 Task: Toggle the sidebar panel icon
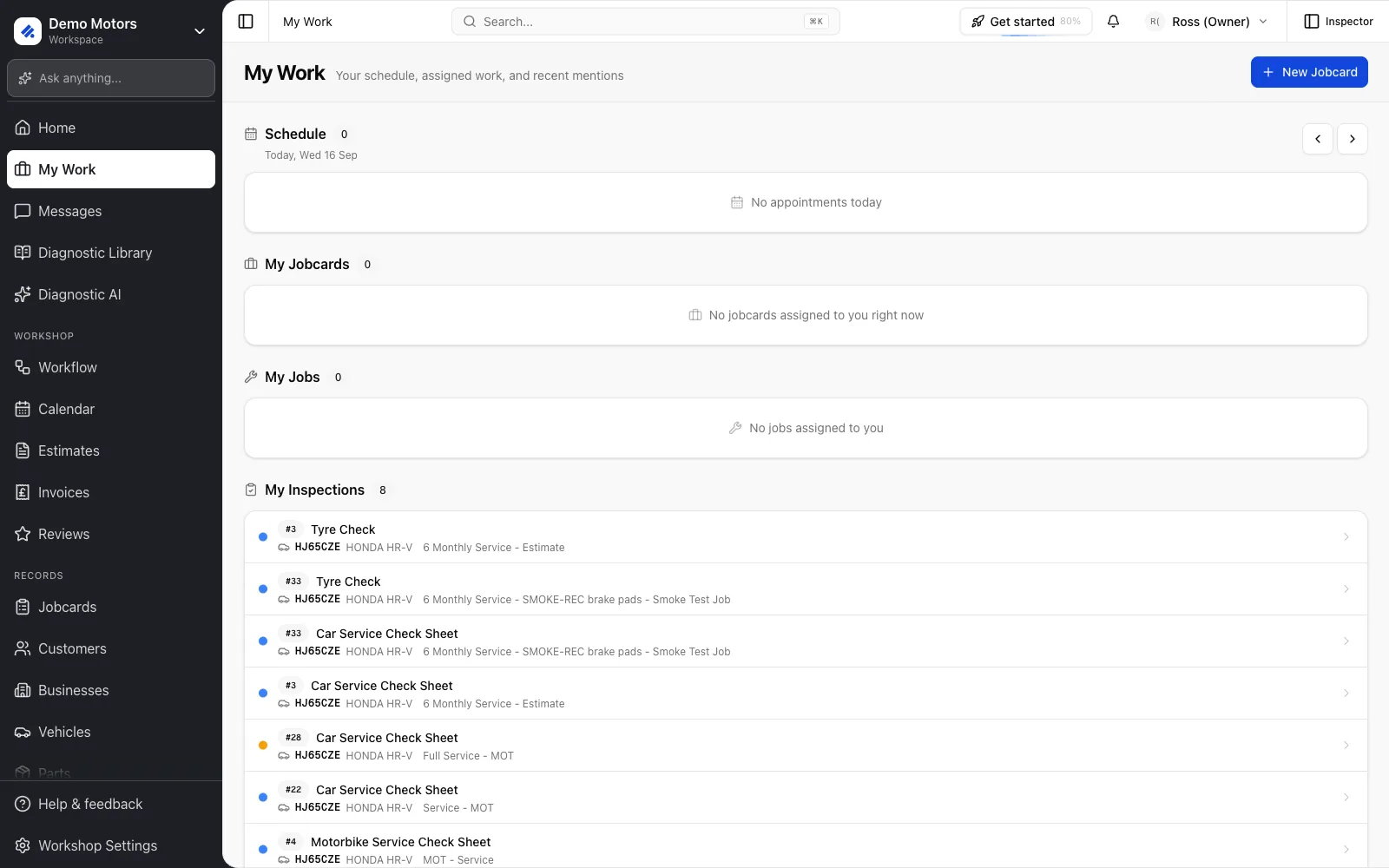246,22
